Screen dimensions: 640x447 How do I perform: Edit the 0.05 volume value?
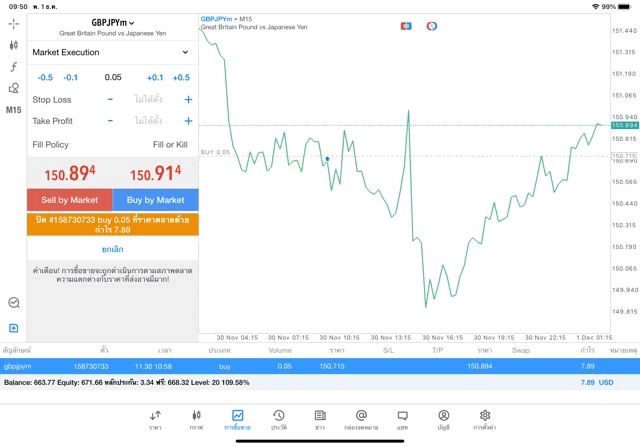113,77
